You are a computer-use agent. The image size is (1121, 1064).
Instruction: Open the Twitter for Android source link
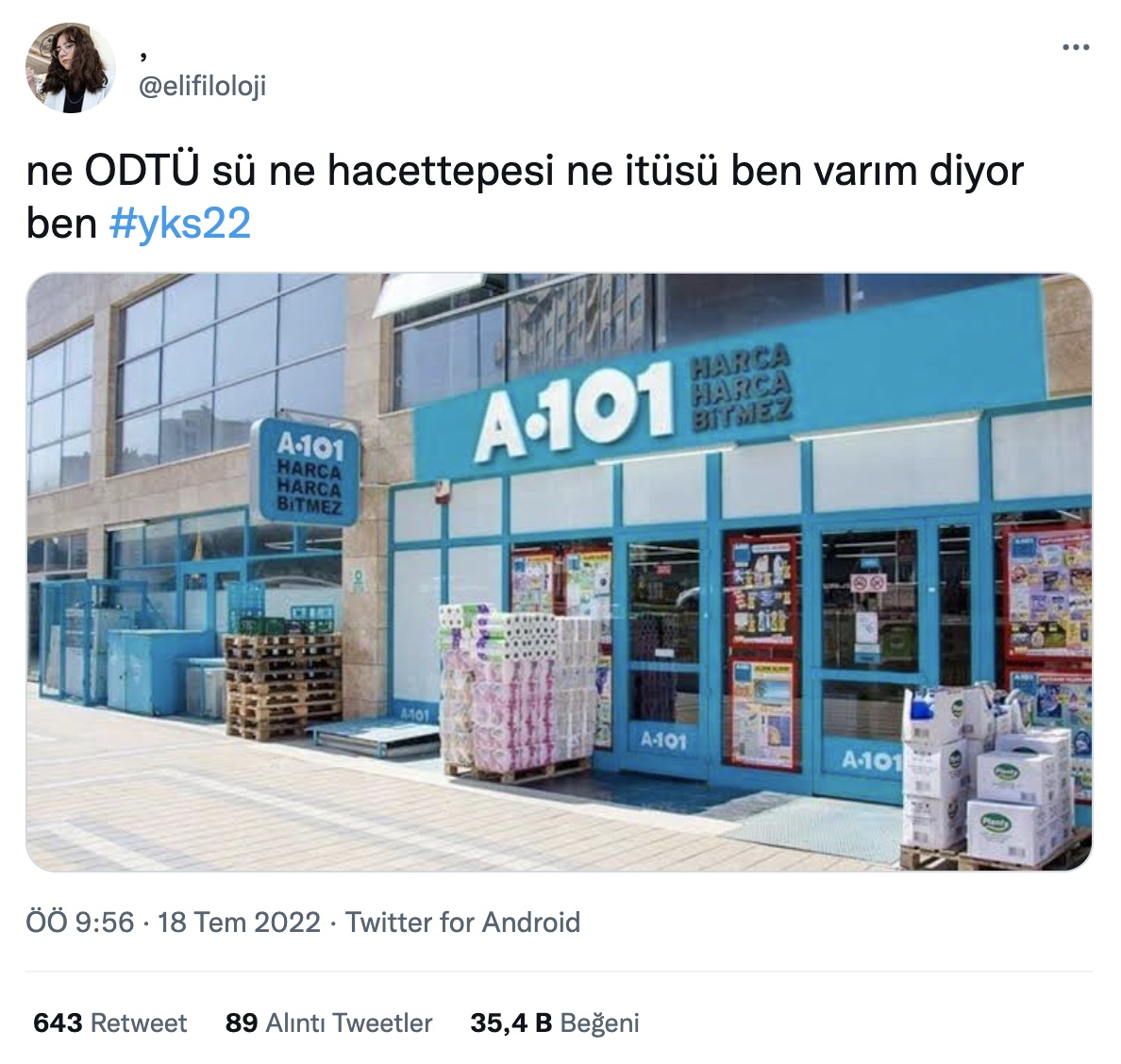[462, 922]
